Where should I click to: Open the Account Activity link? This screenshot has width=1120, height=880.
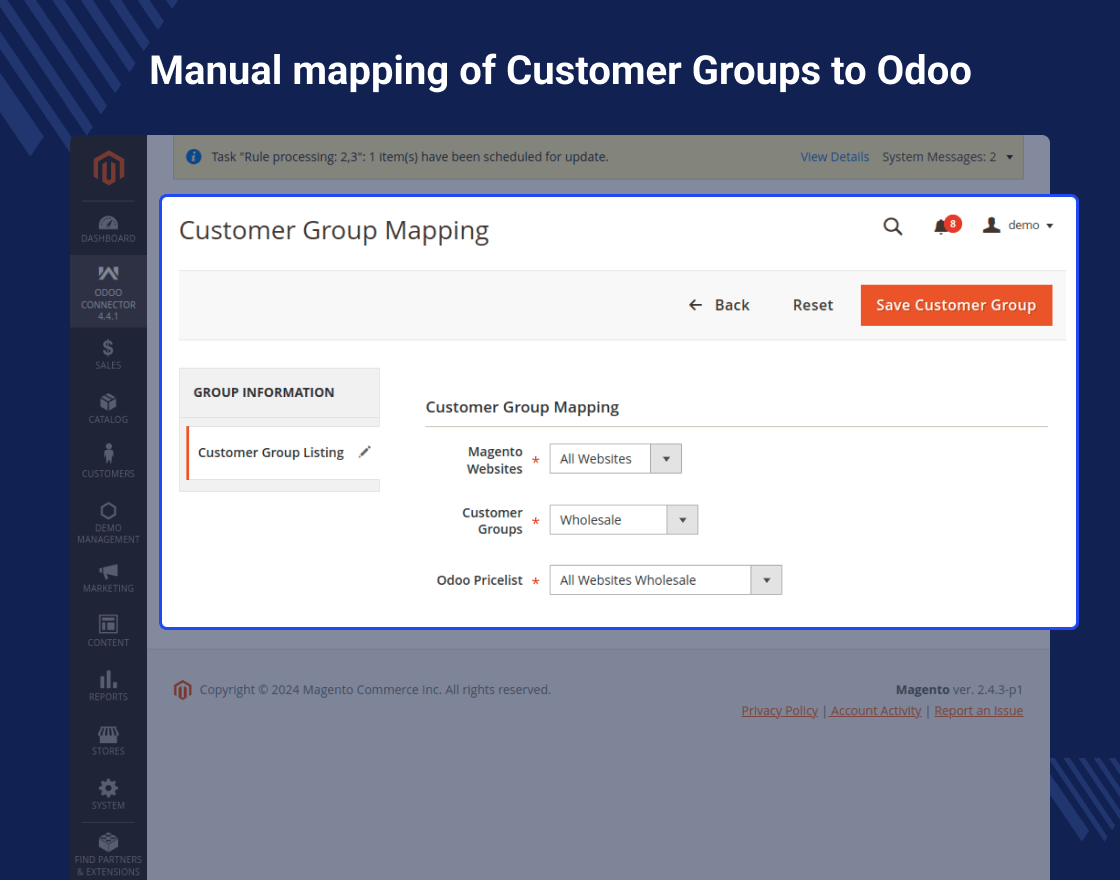(x=876, y=711)
